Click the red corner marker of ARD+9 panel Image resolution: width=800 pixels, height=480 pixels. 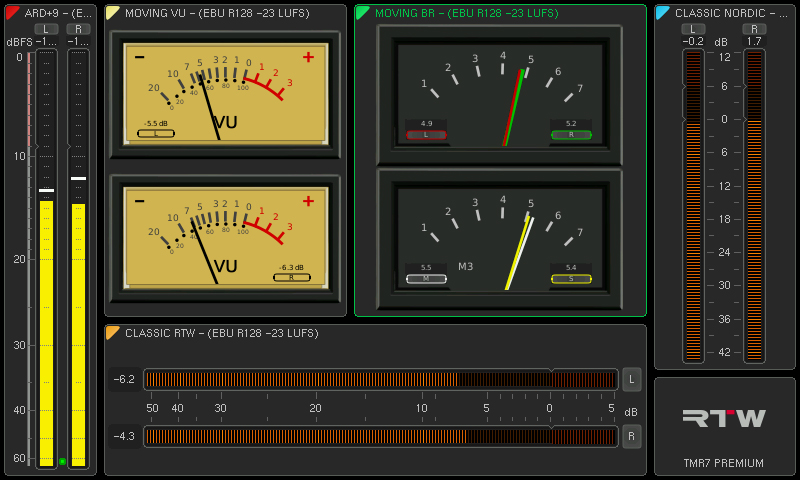coord(12,13)
